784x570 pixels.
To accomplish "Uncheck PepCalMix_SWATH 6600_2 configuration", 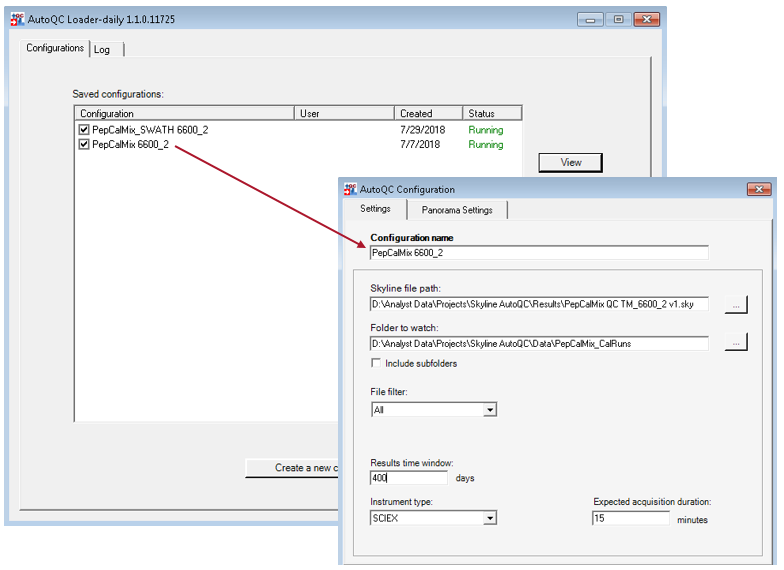I will click(84, 130).
